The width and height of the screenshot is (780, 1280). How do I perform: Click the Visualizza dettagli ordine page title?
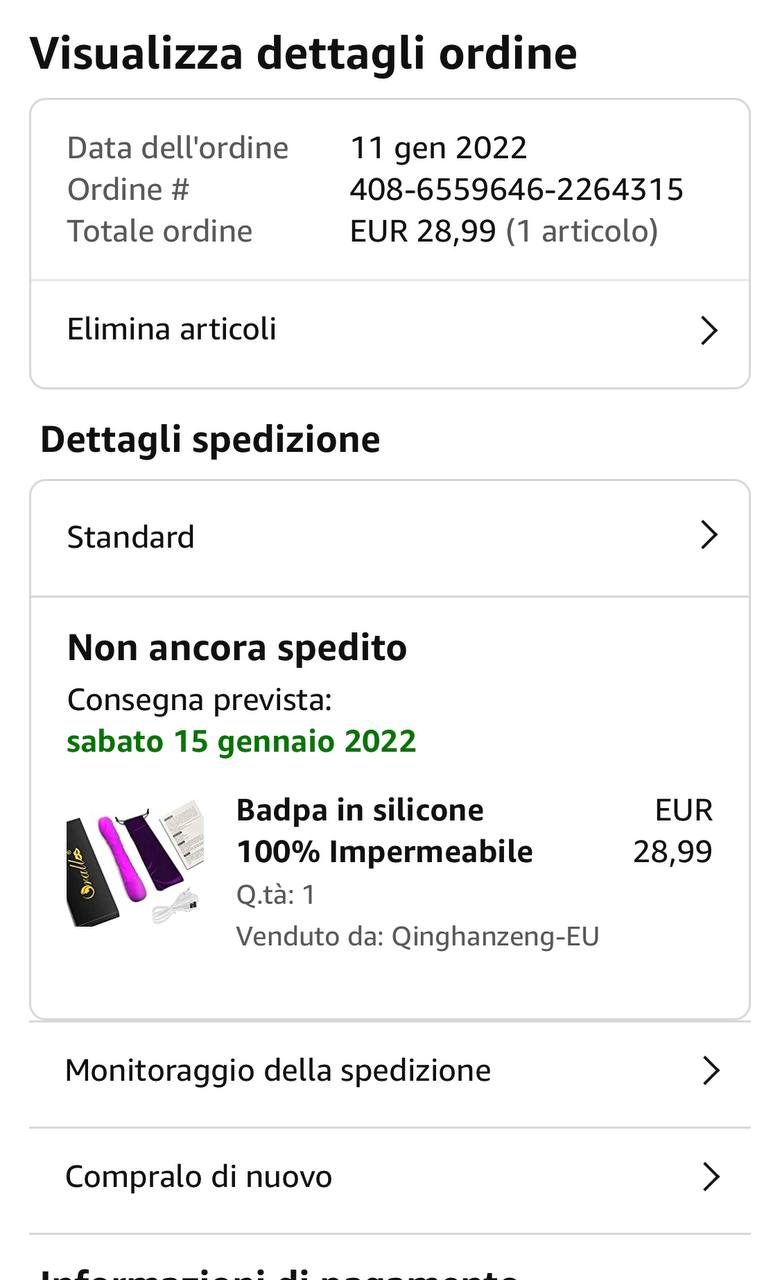303,53
